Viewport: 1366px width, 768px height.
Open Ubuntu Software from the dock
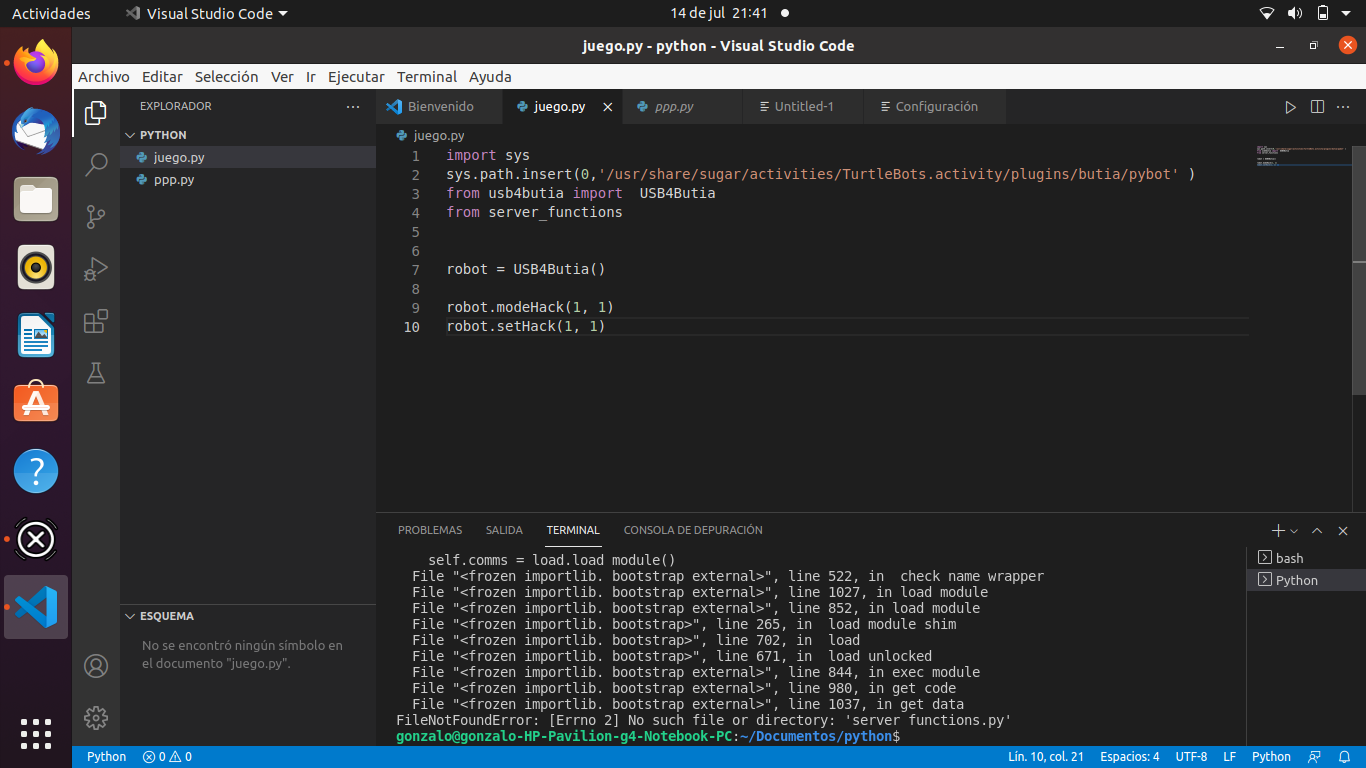[36, 403]
